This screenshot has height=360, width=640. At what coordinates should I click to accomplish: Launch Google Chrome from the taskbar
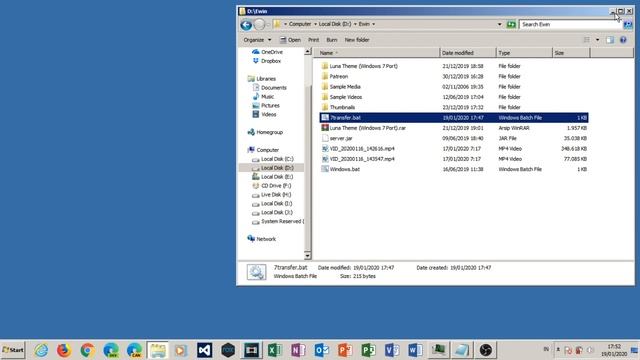pyautogui.click(x=87, y=350)
